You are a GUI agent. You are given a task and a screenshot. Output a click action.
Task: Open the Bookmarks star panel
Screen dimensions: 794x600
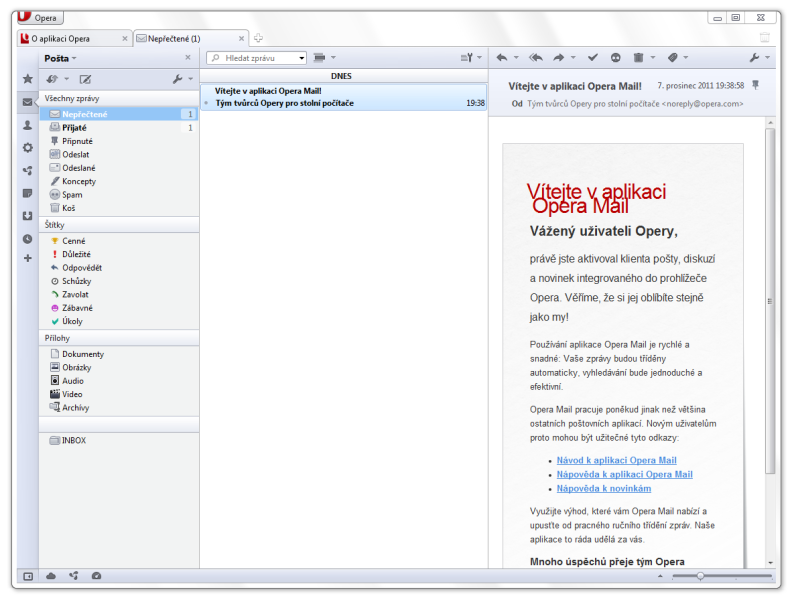28,78
